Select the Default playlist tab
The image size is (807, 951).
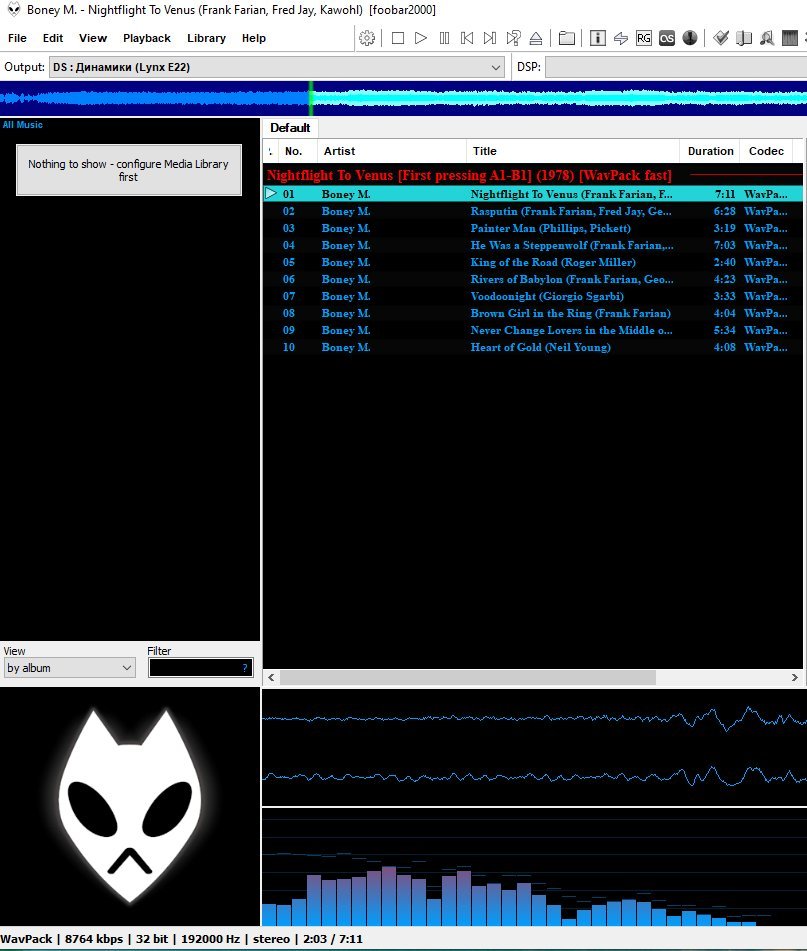[290, 128]
